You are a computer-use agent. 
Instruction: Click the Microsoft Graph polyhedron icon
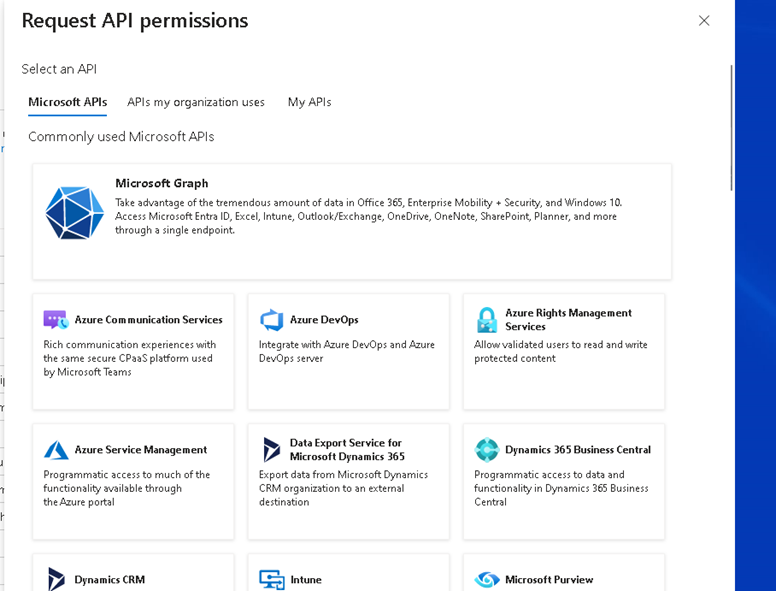(x=75, y=213)
